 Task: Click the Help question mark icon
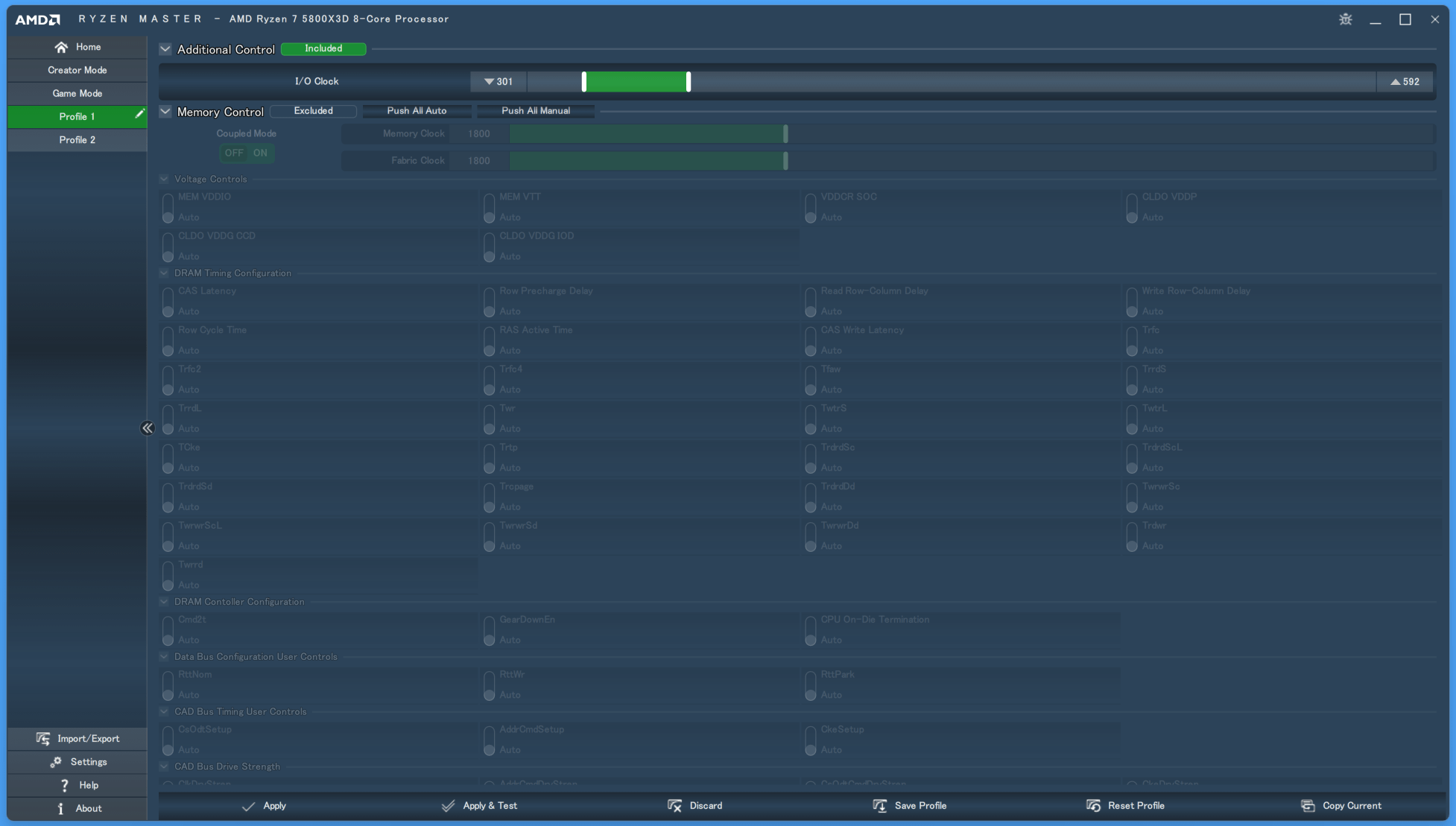click(x=64, y=785)
